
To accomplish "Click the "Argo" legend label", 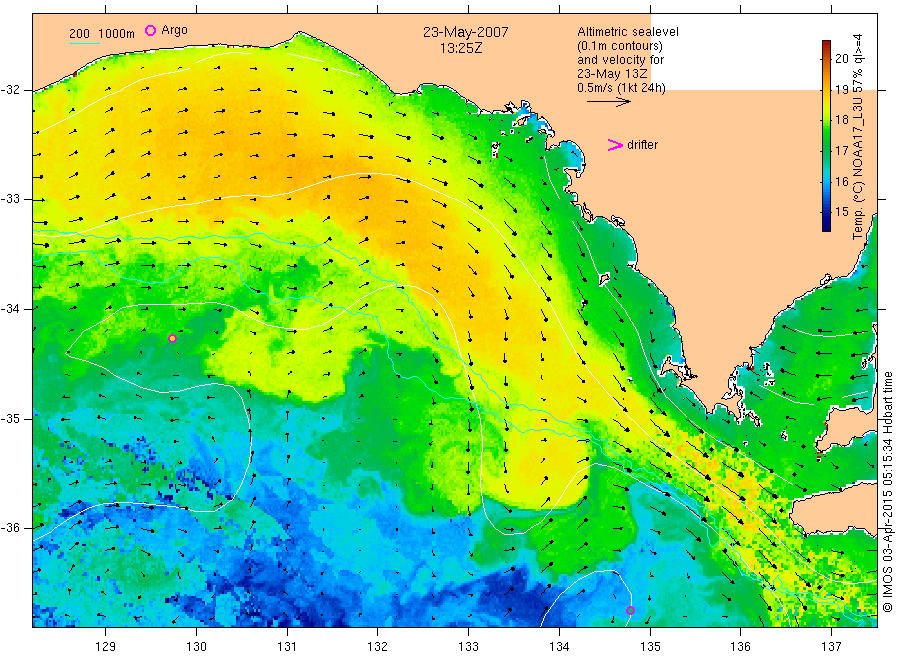I will 174,30.
